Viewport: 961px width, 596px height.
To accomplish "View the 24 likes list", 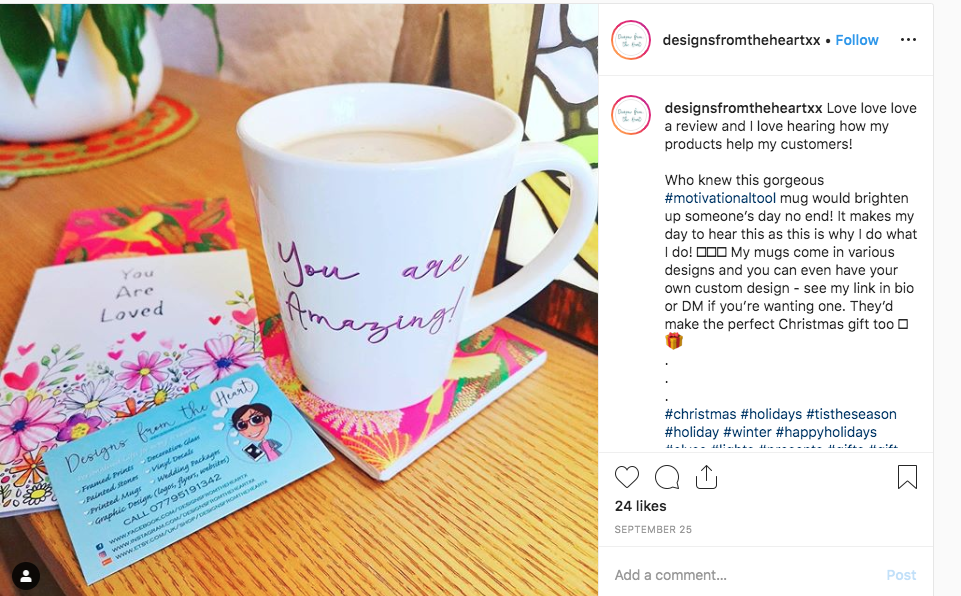I will pos(640,506).
